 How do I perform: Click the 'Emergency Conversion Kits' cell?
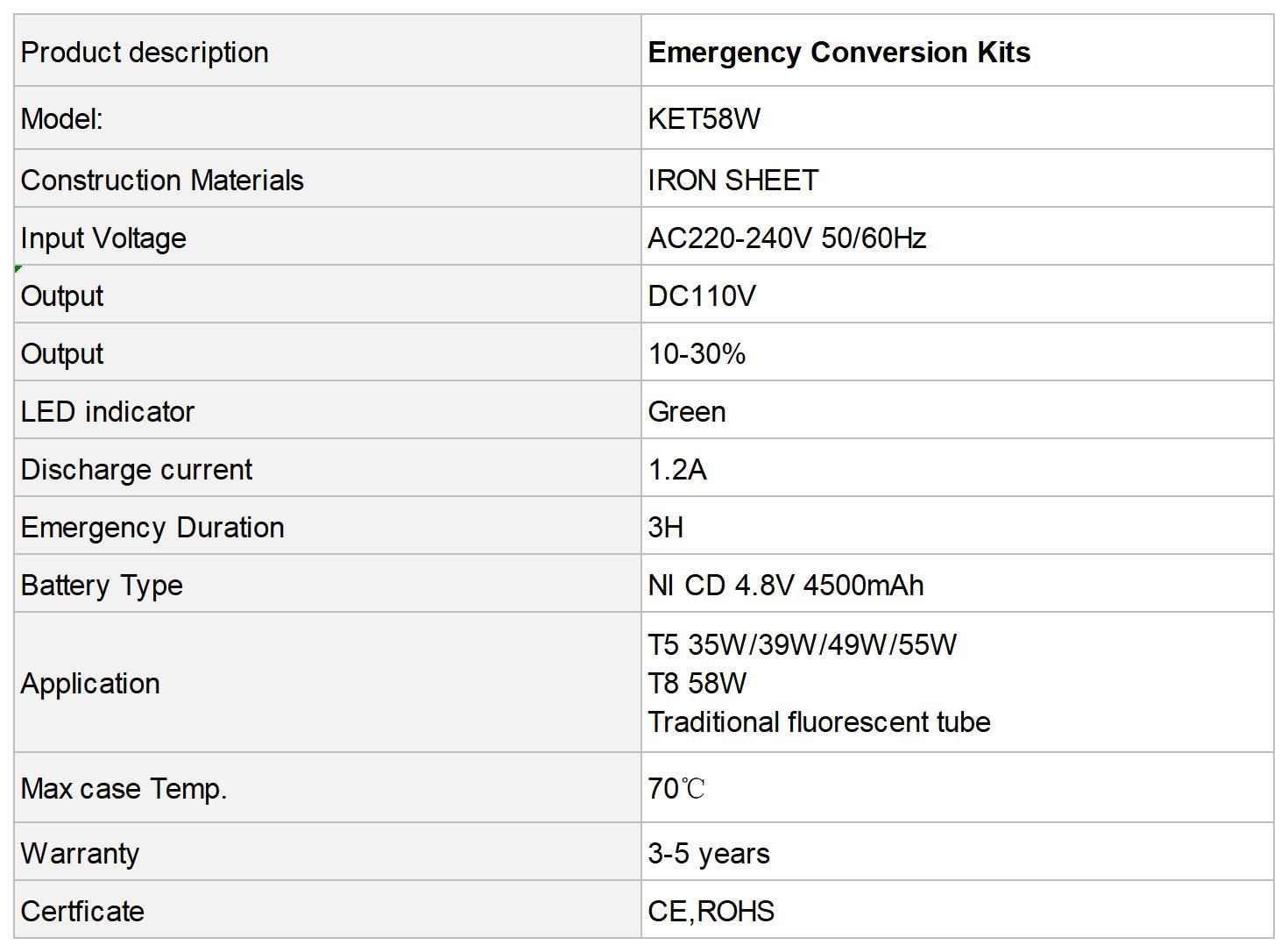[957, 51]
